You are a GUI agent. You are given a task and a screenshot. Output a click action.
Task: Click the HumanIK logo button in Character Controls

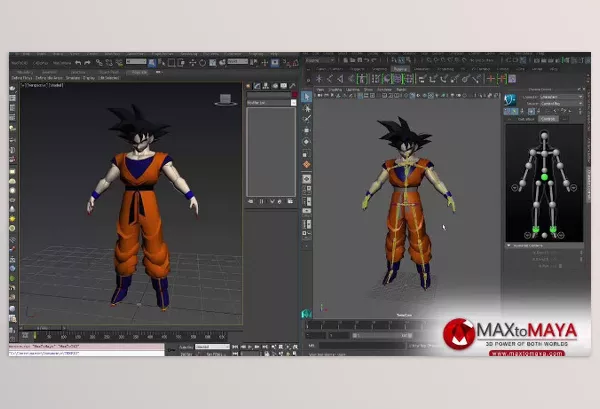pyautogui.click(x=510, y=100)
